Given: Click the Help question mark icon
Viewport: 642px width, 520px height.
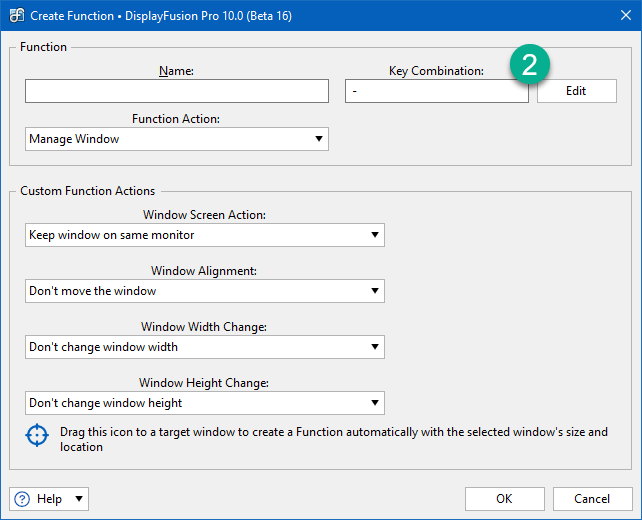Looking at the screenshot, I should click(22, 499).
